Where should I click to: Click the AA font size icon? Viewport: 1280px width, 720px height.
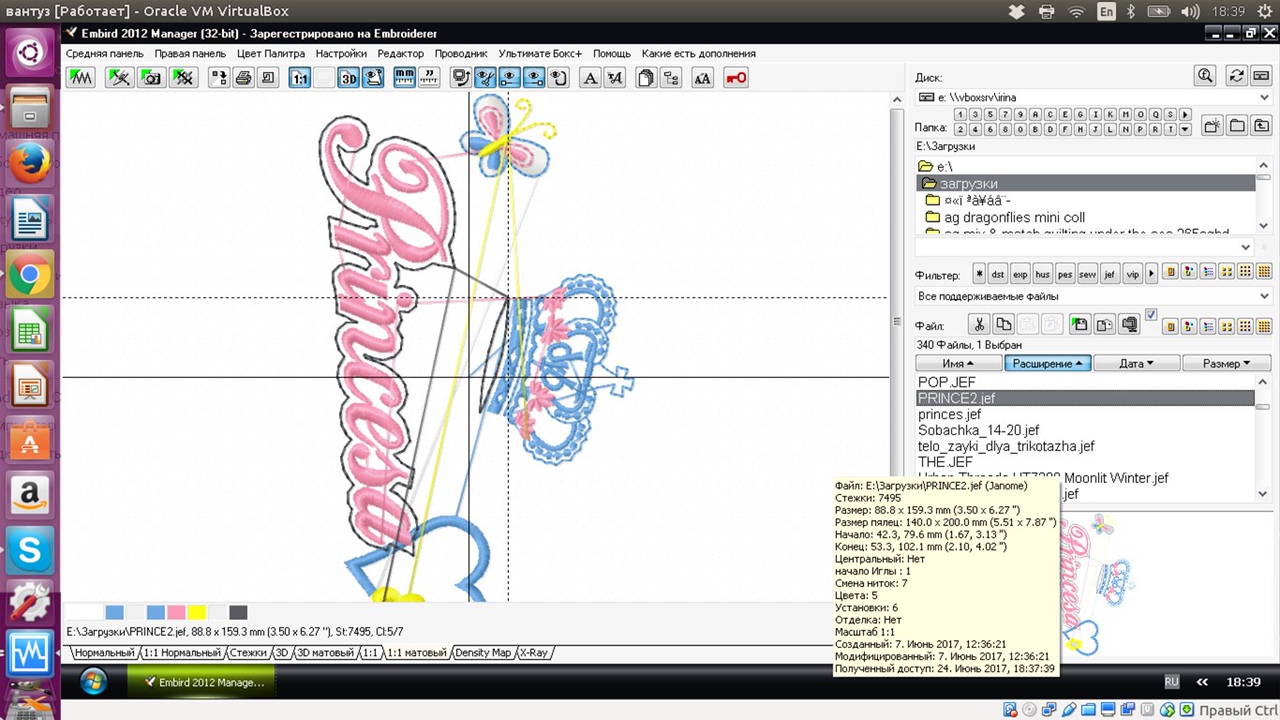(703, 78)
